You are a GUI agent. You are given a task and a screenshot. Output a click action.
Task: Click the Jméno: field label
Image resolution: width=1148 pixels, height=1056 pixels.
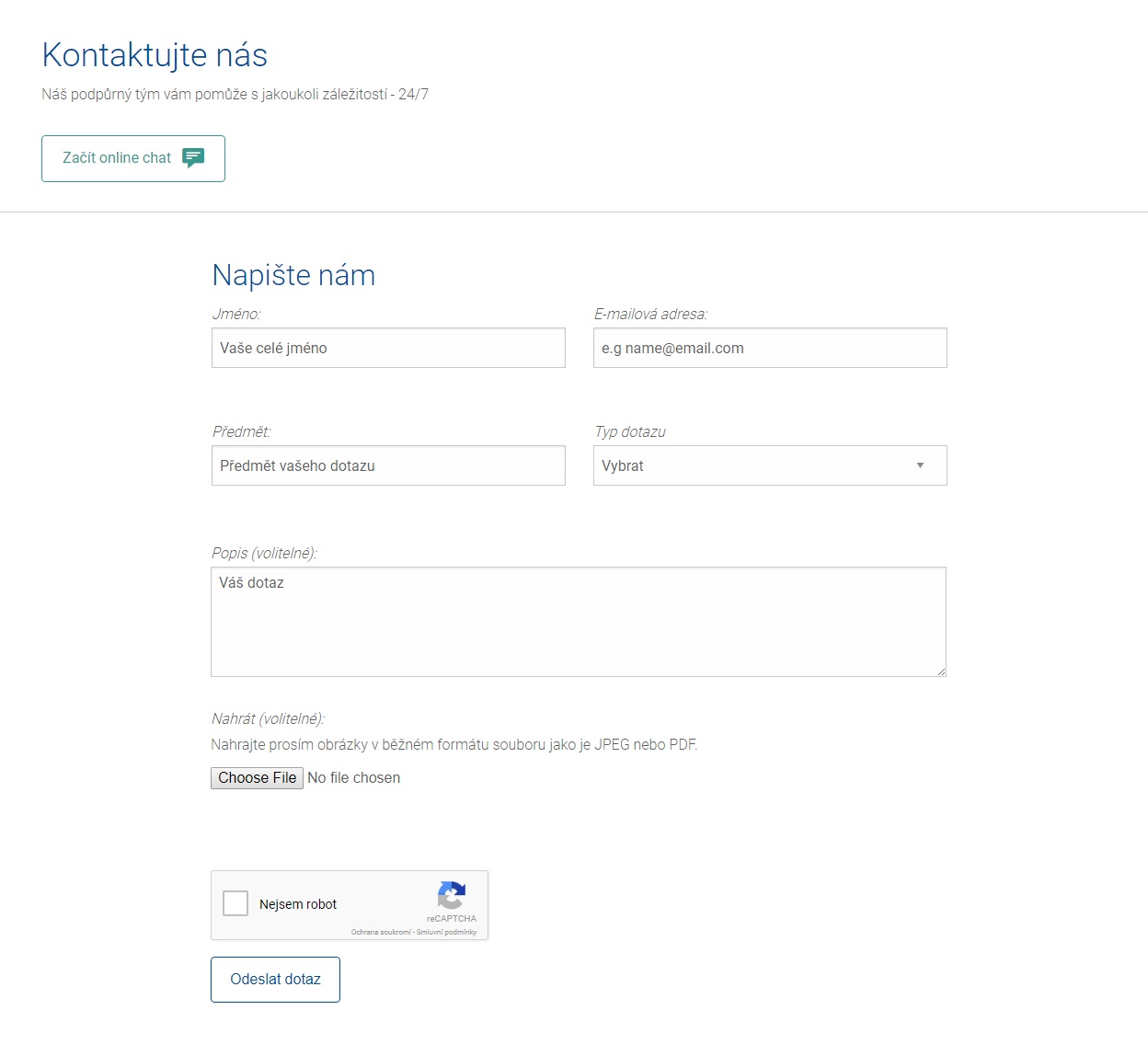(236, 314)
